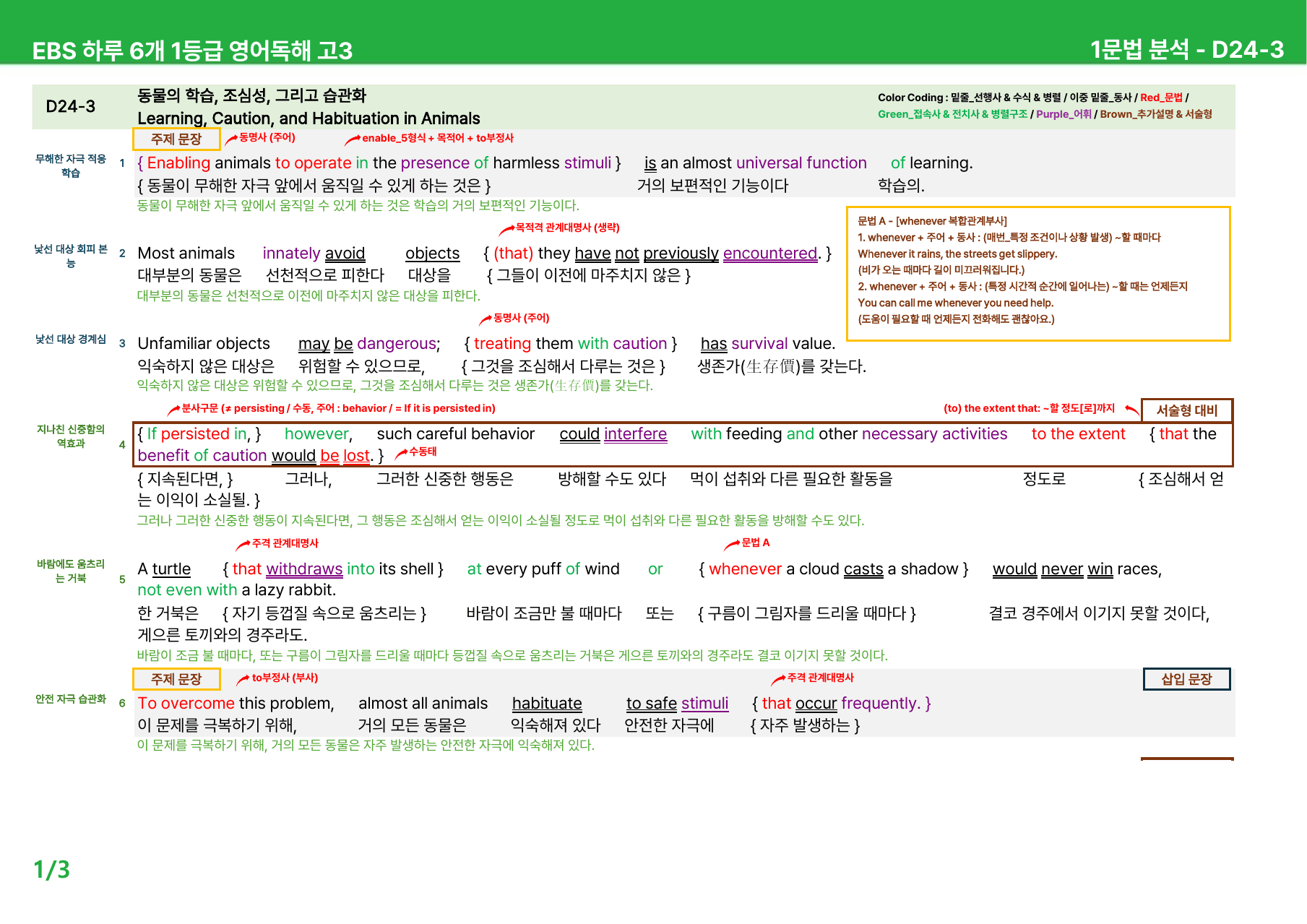Select the '서술형 대비' brown boxed label
Image resolution: width=1307 pixels, height=924 pixels.
click(1186, 410)
